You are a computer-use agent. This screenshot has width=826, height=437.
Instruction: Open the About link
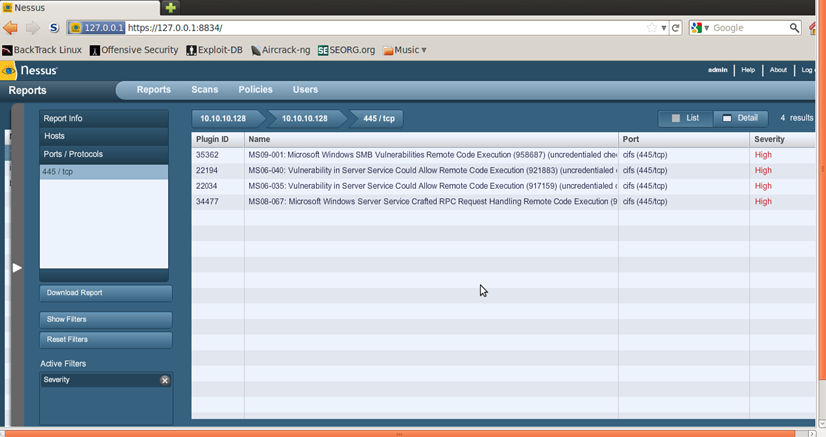pyautogui.click(x=778, y=69)
